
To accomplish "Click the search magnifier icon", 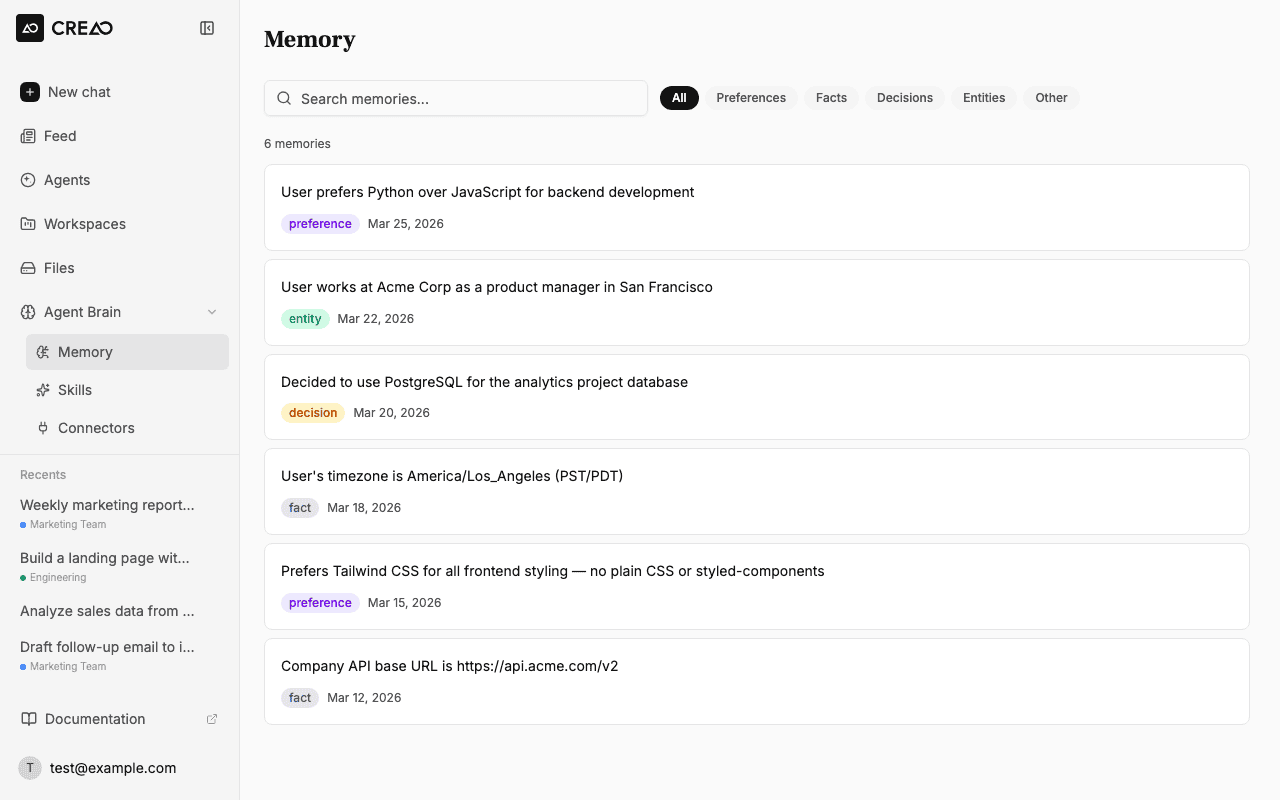I will (x=284, y=98).
